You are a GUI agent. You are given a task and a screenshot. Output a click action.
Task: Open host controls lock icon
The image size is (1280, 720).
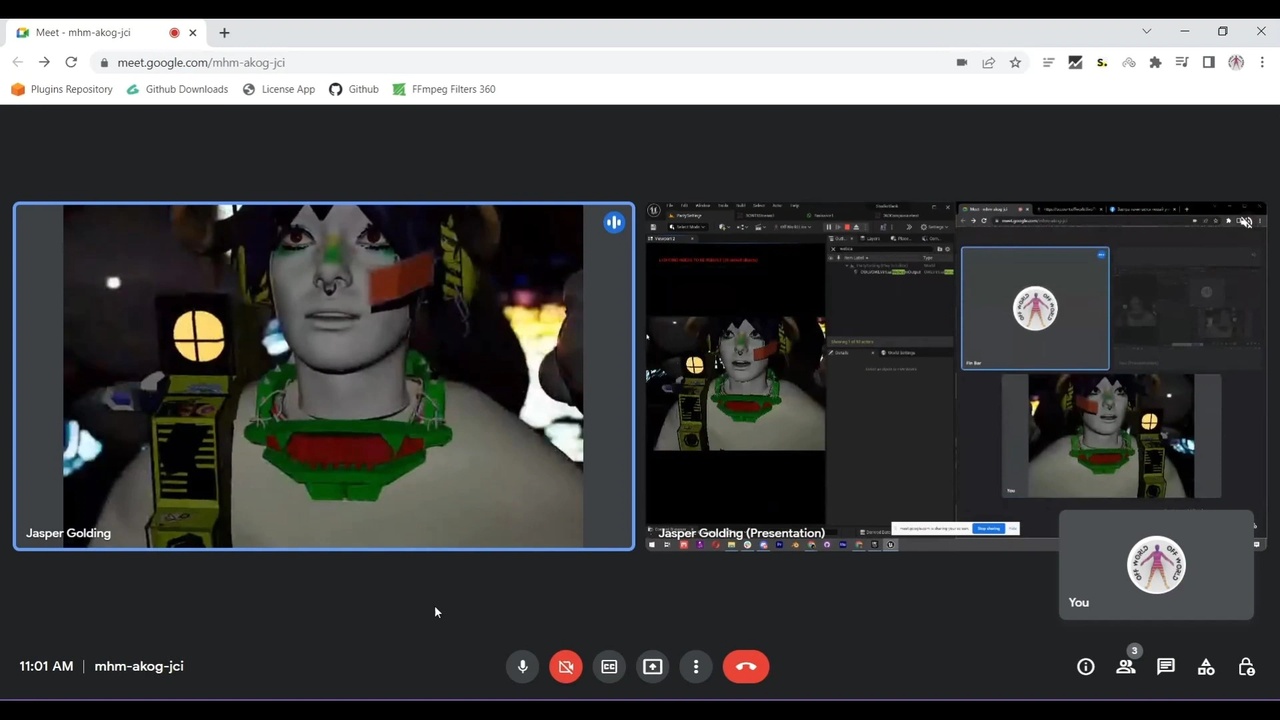1246,667
